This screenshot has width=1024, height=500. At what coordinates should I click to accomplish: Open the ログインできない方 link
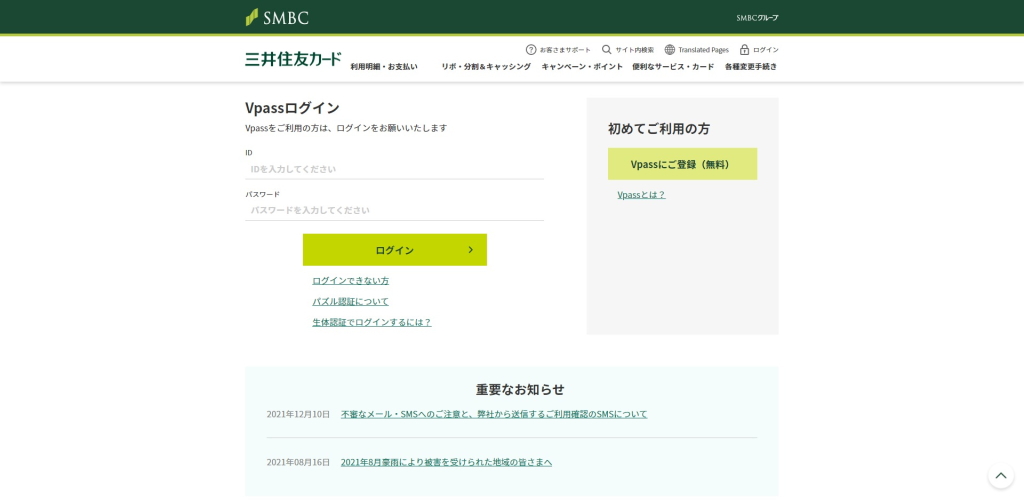(x=350, y=281)
